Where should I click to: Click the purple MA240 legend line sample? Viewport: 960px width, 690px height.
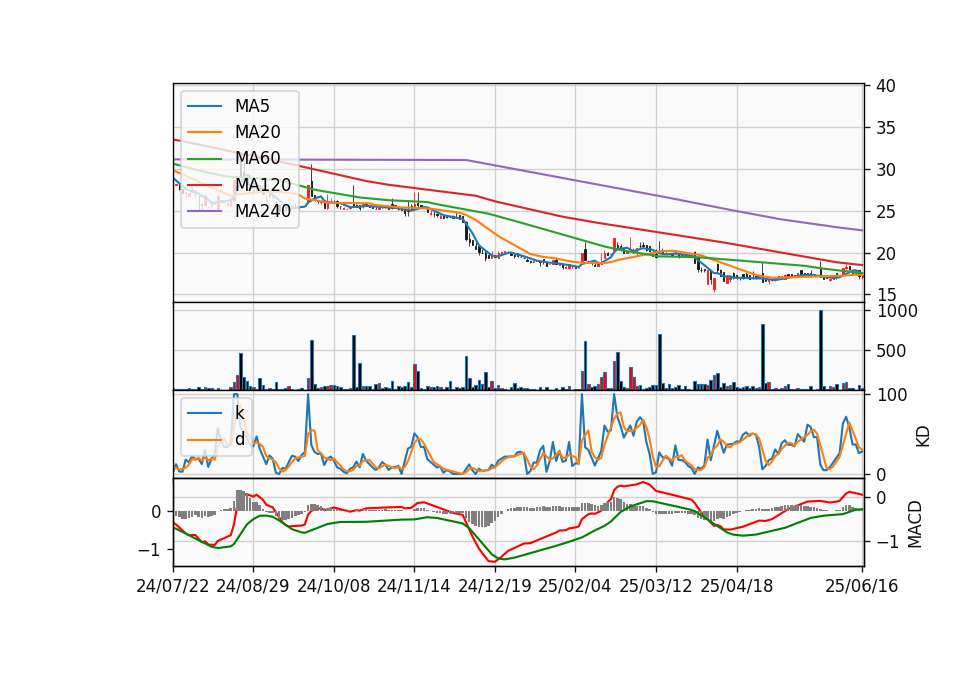click(x=204, y=211)
